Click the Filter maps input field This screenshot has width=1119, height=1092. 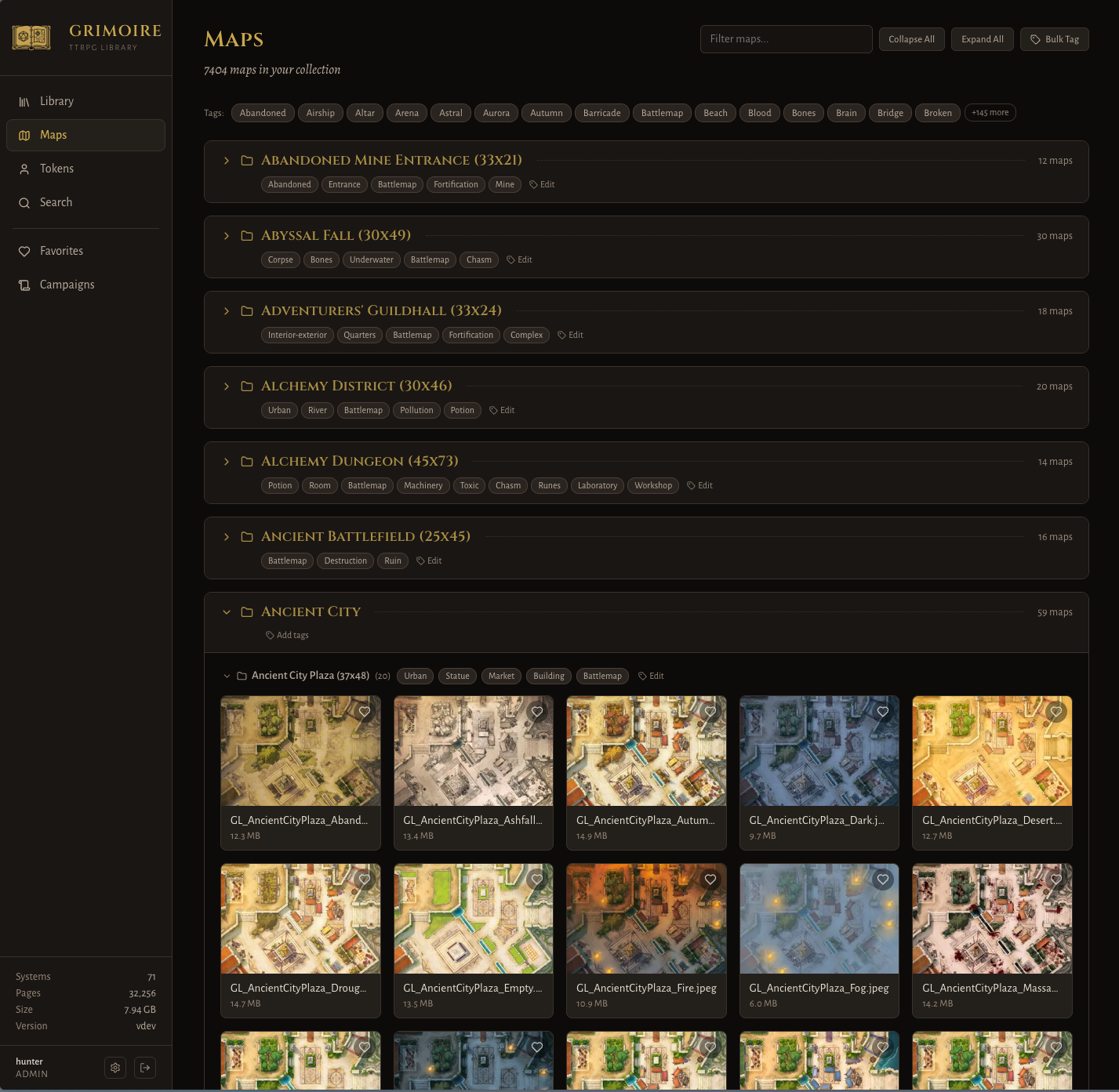coord(786,39)
